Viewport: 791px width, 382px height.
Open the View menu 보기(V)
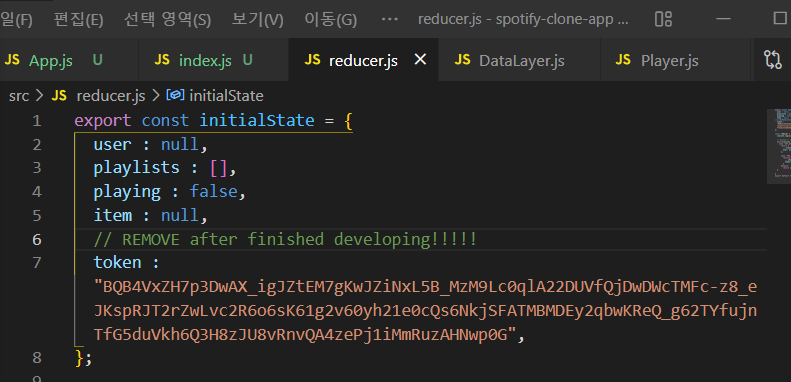pos(257,20)
